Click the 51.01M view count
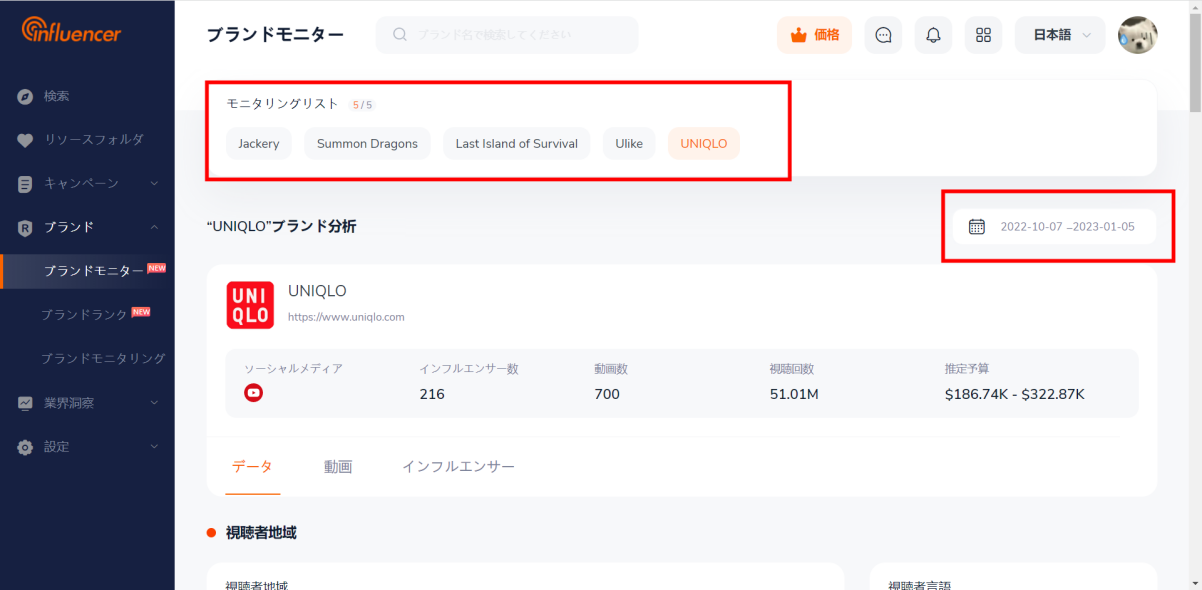The height and width of the screenshot is (590, 1202). [794, 394]
